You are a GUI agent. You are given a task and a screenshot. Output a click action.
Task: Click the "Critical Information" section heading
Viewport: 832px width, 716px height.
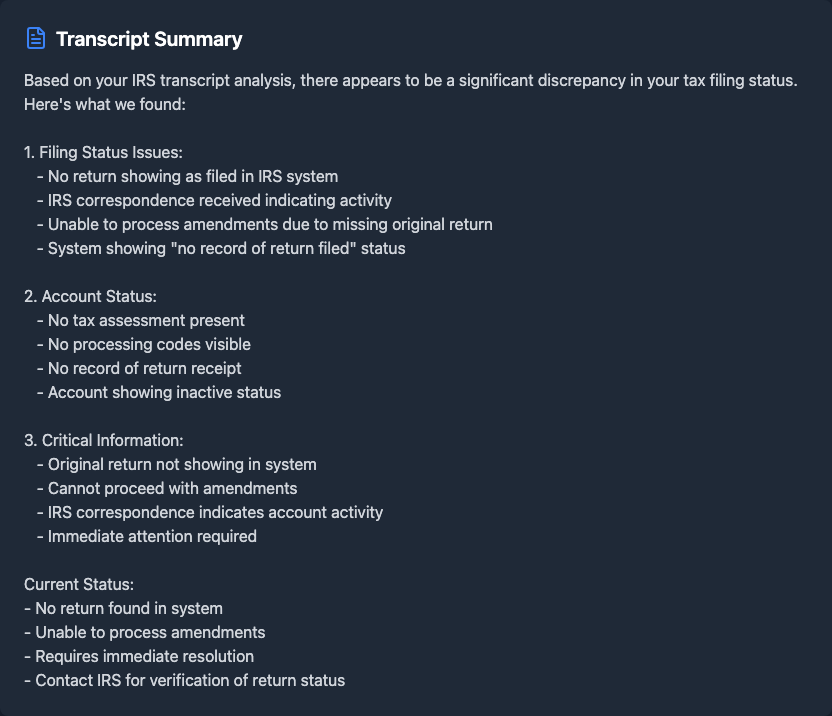click(103, 440)
